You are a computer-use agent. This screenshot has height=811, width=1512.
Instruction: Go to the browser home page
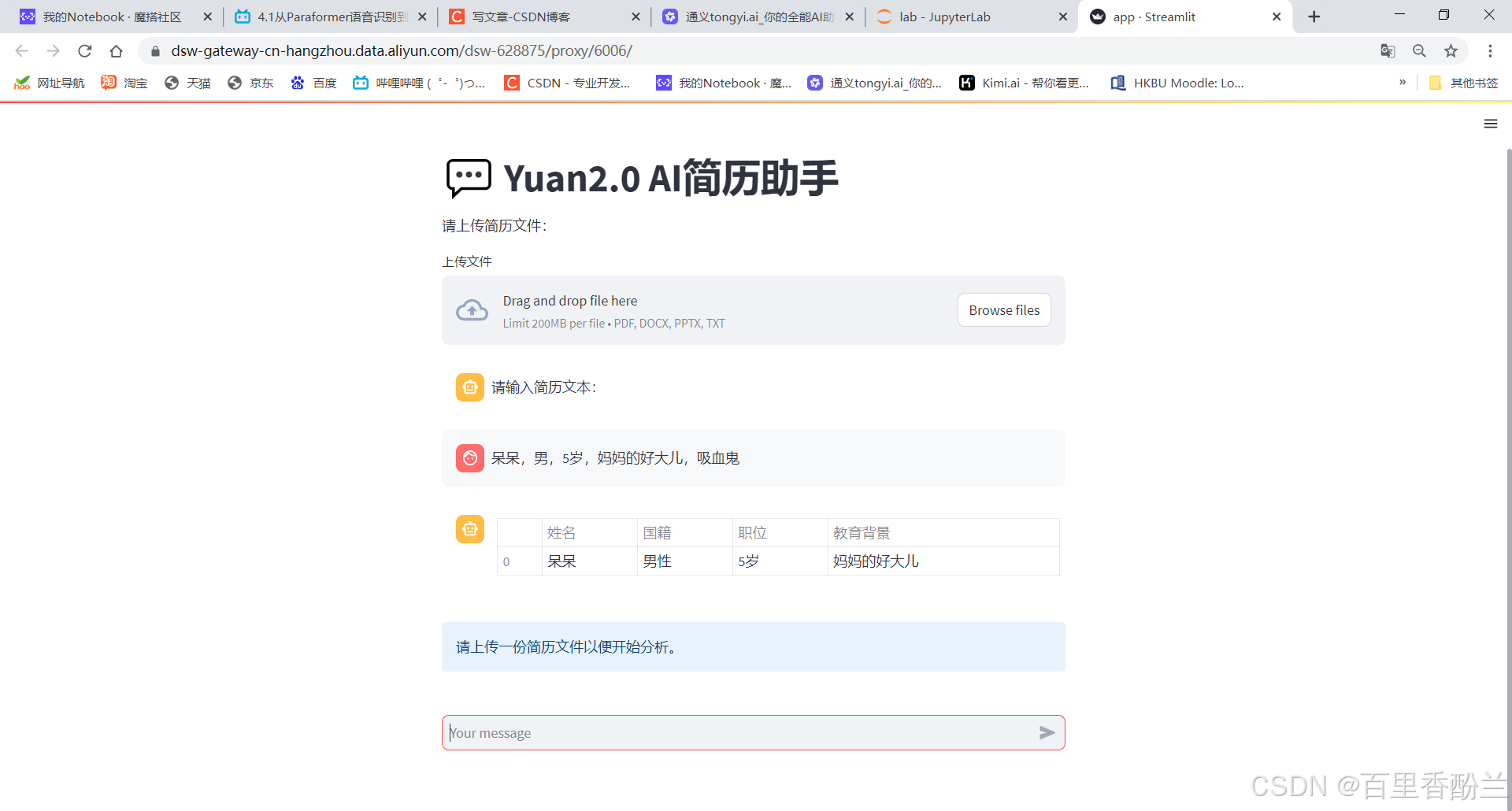[117, 51]
